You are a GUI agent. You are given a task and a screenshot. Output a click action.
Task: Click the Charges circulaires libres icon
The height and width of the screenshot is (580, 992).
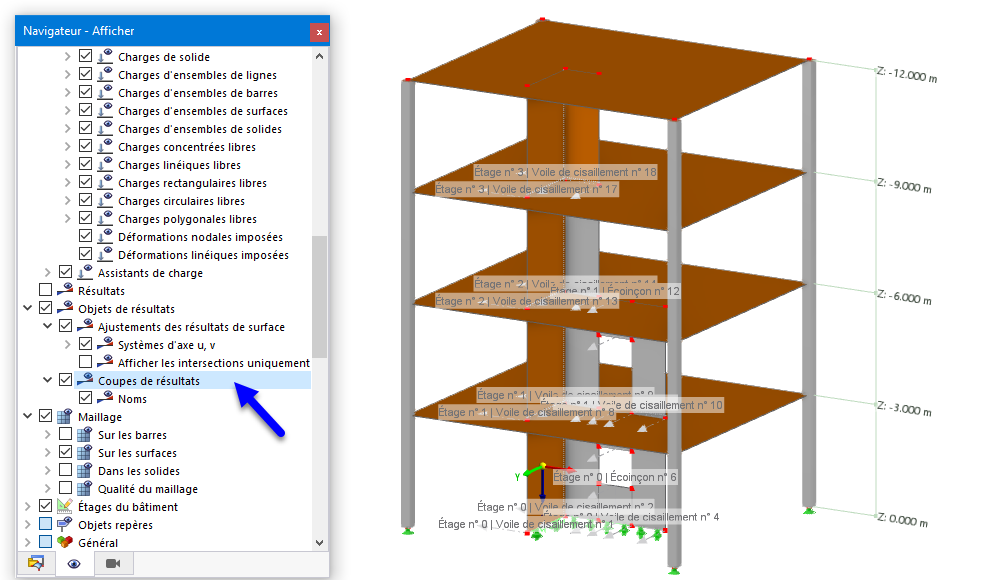coord(105,201)
